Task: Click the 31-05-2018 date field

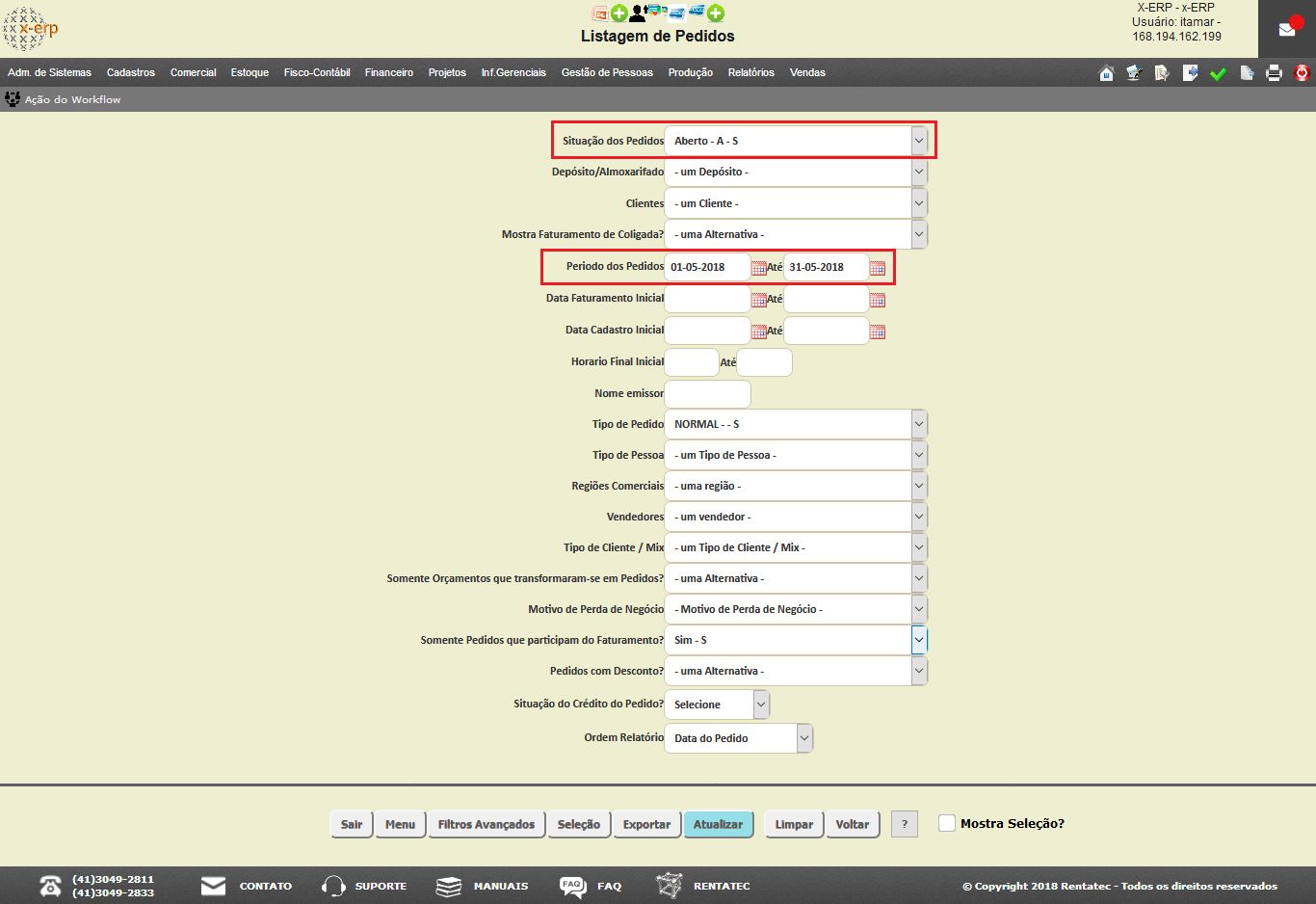Action: coord(826,267)
